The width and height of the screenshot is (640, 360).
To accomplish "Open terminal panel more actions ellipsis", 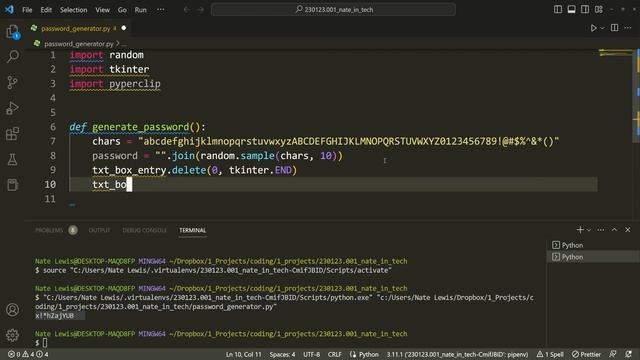I will point(600,230).
